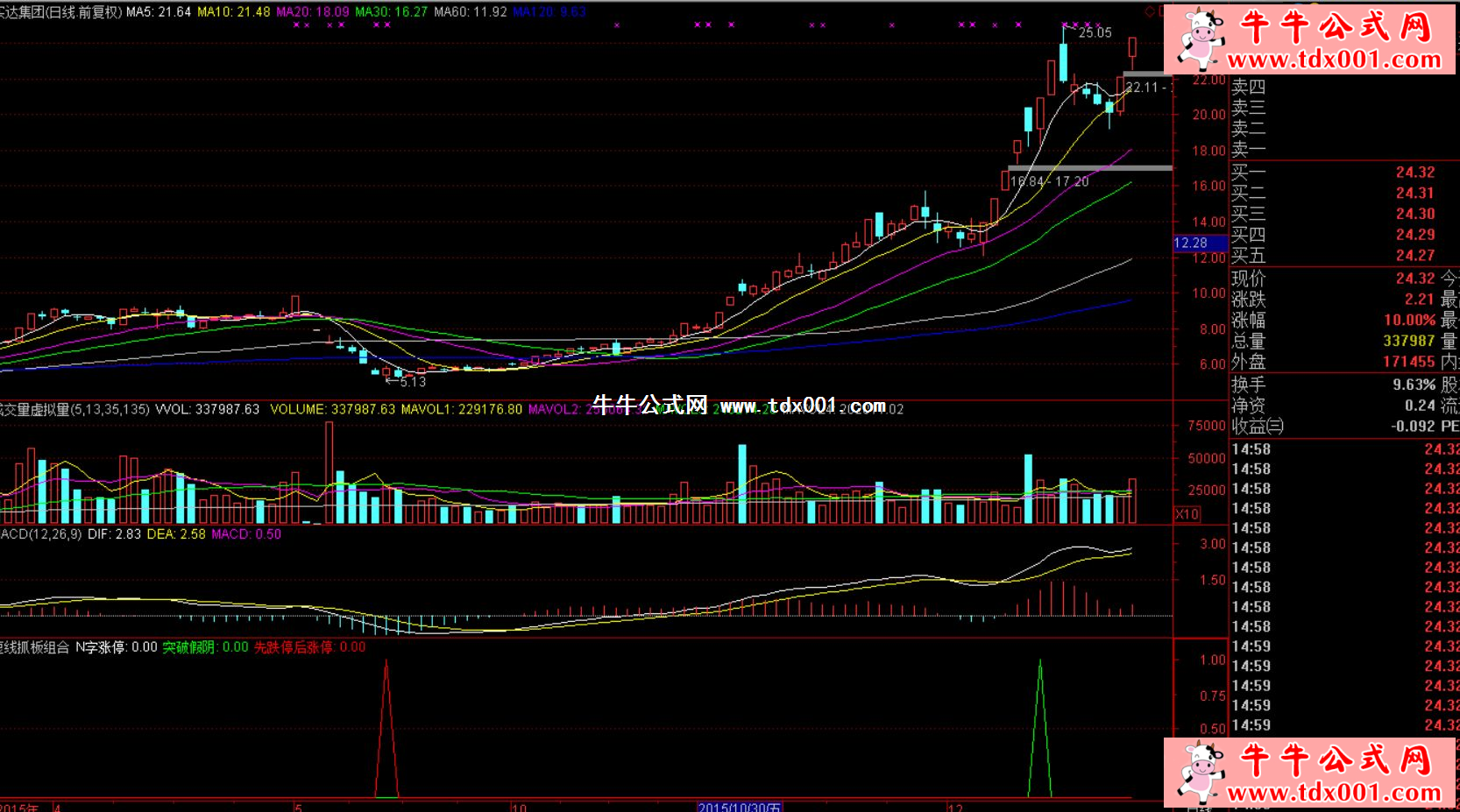1460x812 pixels.
Task: Click the 成交量虚拟量(5,13,35,135) indicator title
Action: [74, 409]
